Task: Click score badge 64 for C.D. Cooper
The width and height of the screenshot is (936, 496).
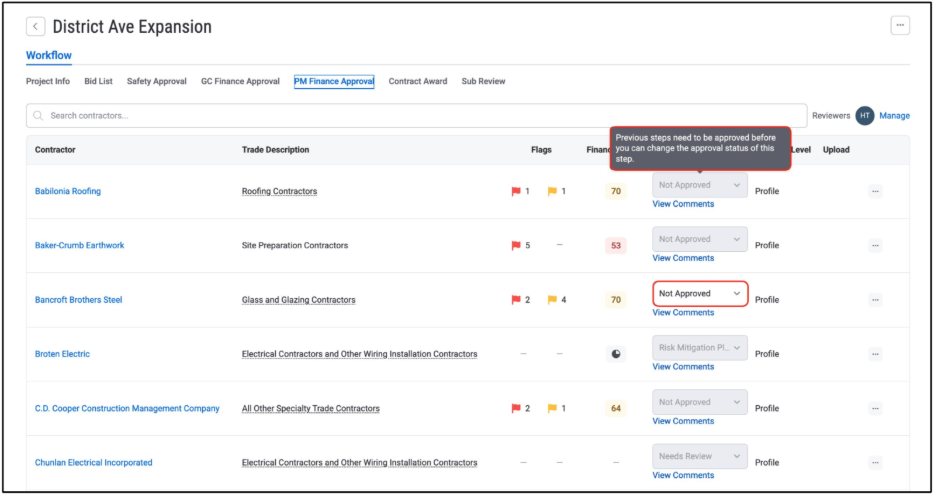Action: coord(615,408)
